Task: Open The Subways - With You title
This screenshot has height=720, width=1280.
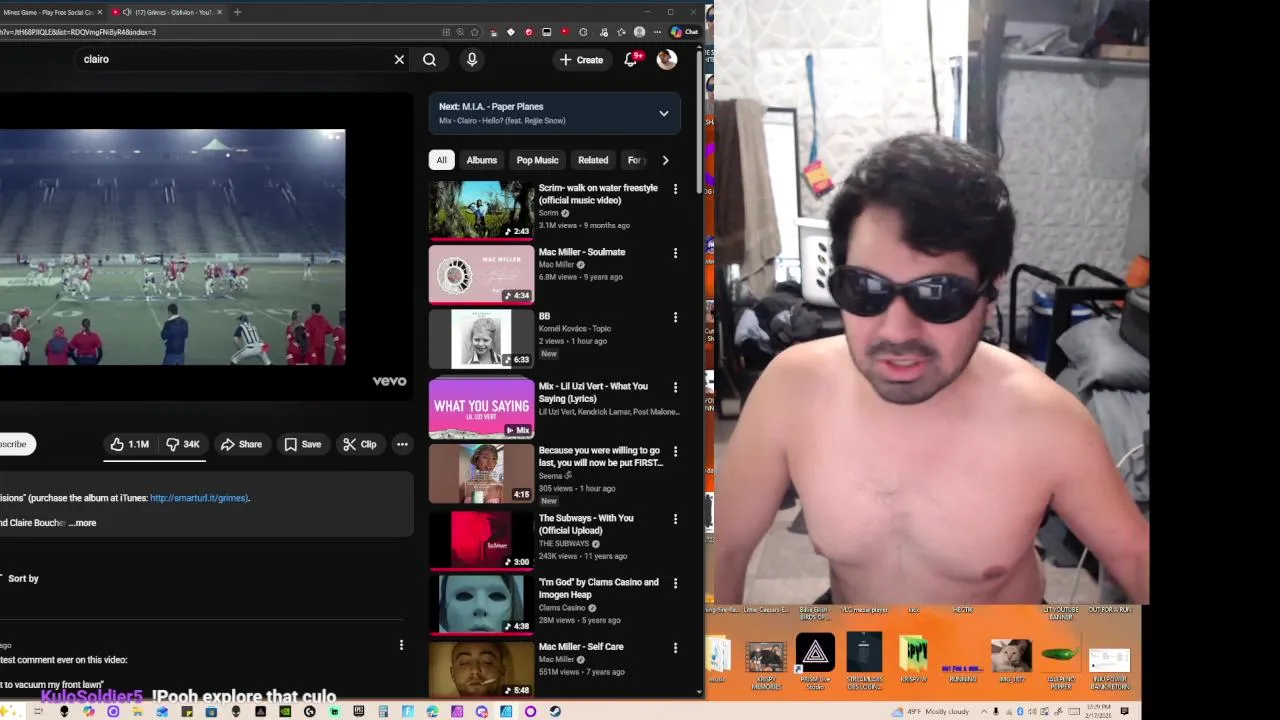Action: (x=586, y=524)
